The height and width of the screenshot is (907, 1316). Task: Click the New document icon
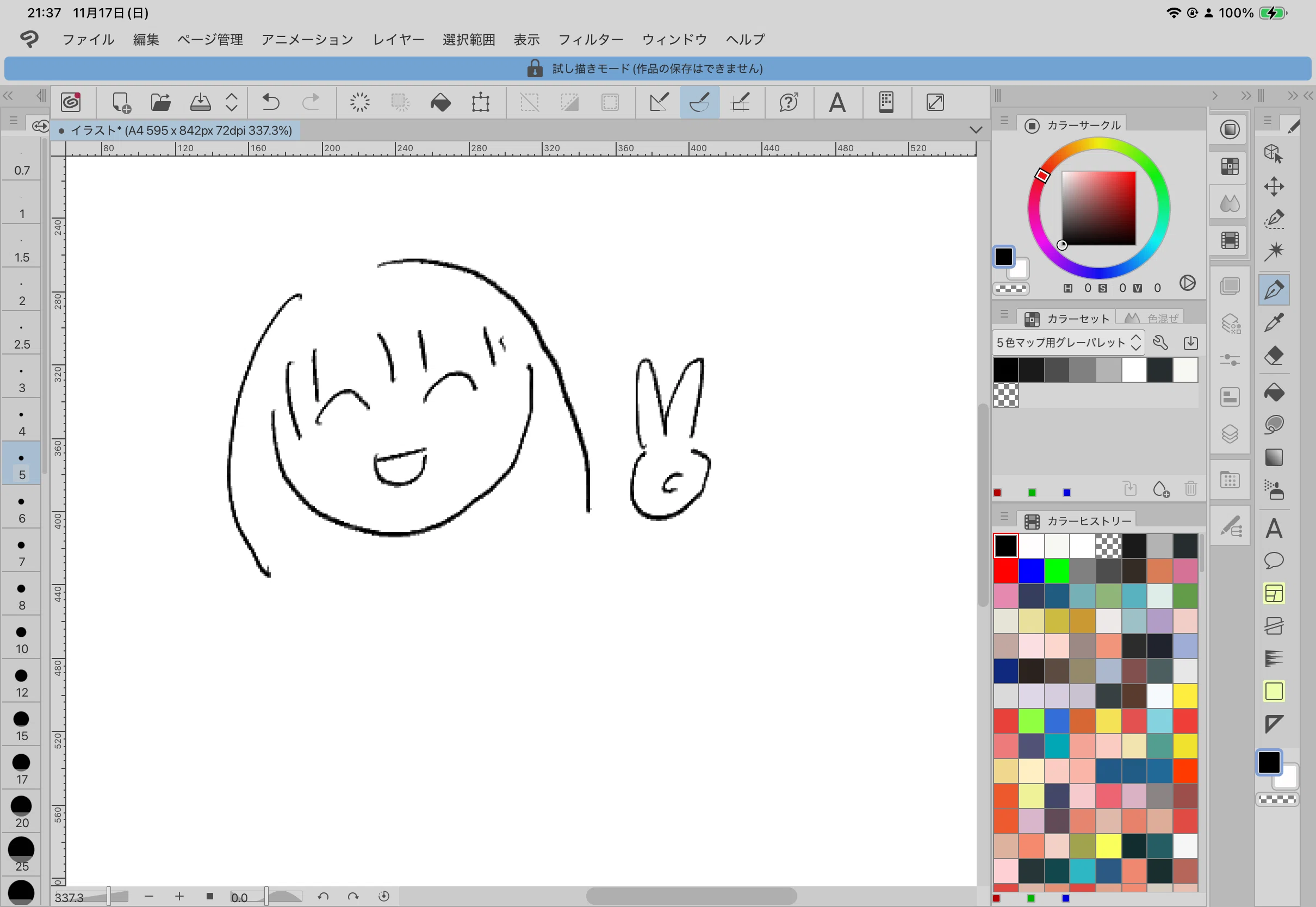(121, 103)
